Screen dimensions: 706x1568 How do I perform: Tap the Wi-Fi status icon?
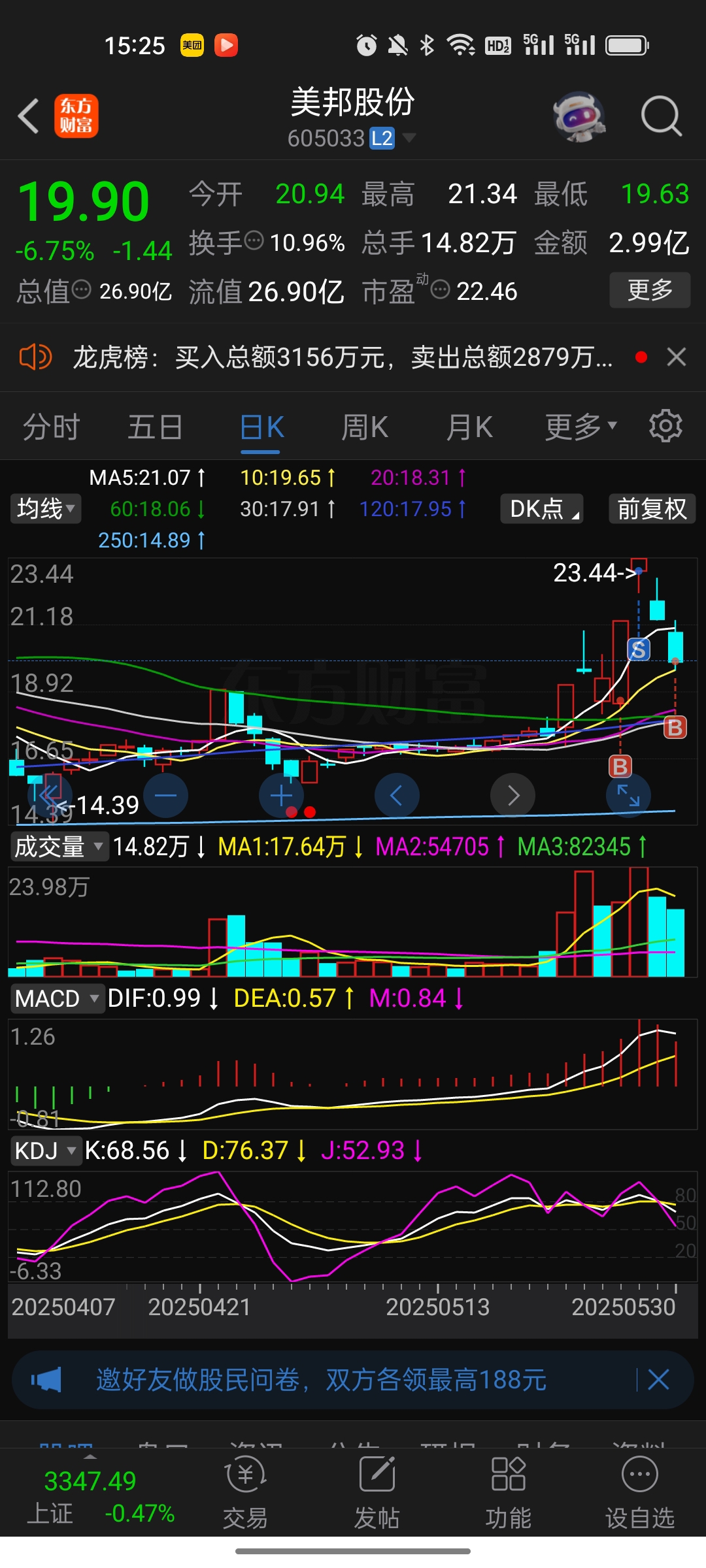[461, 45]
